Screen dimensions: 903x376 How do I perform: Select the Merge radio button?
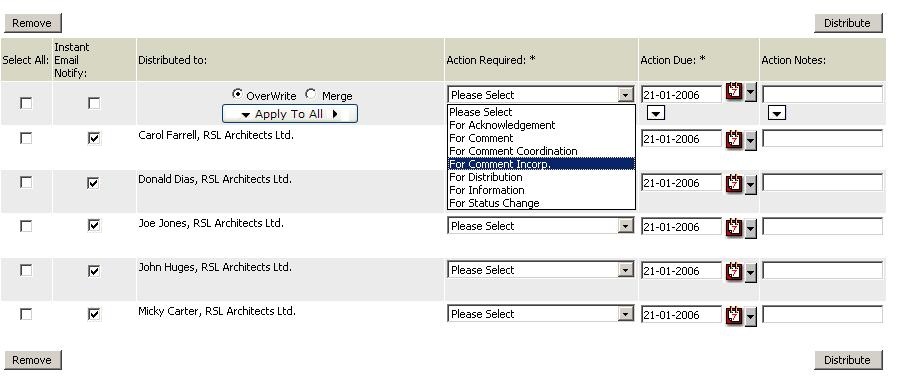tap(310, 94)
